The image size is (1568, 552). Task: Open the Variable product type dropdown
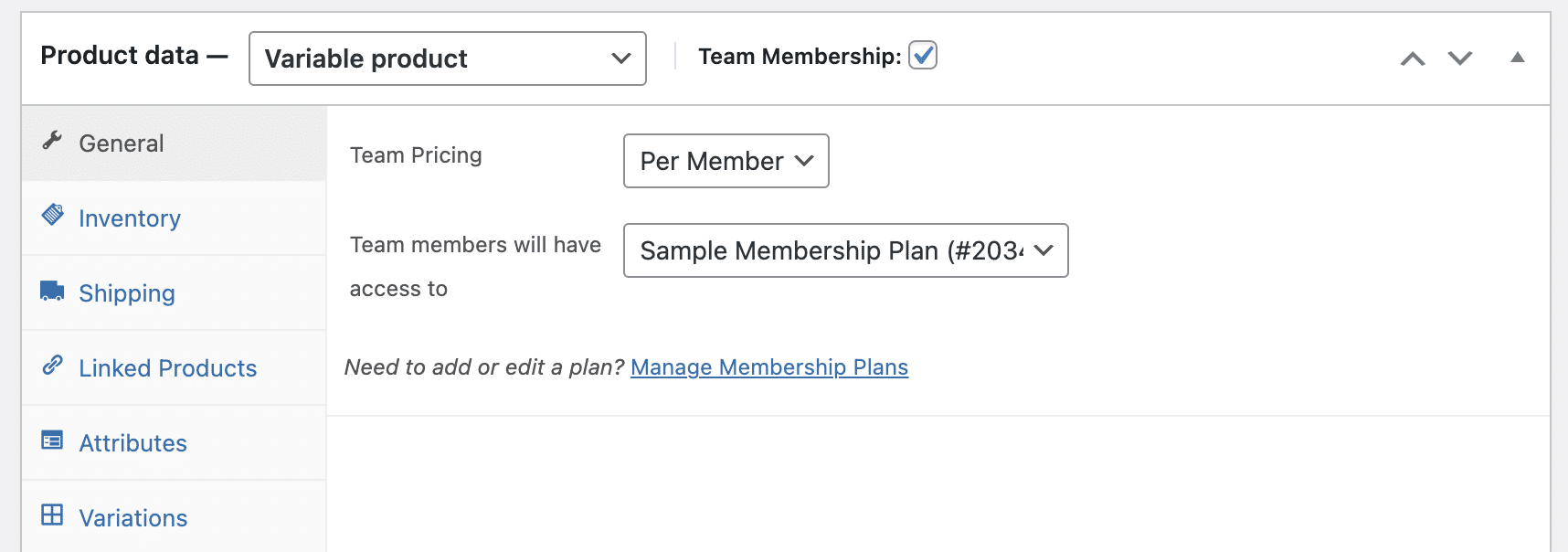coord(445,58)
